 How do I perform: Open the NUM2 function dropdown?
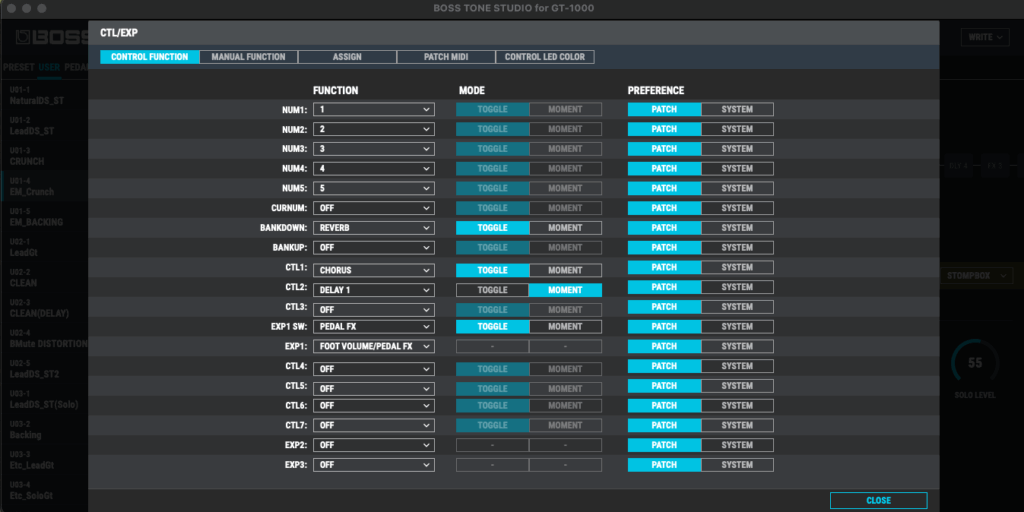tap(374, 129)
